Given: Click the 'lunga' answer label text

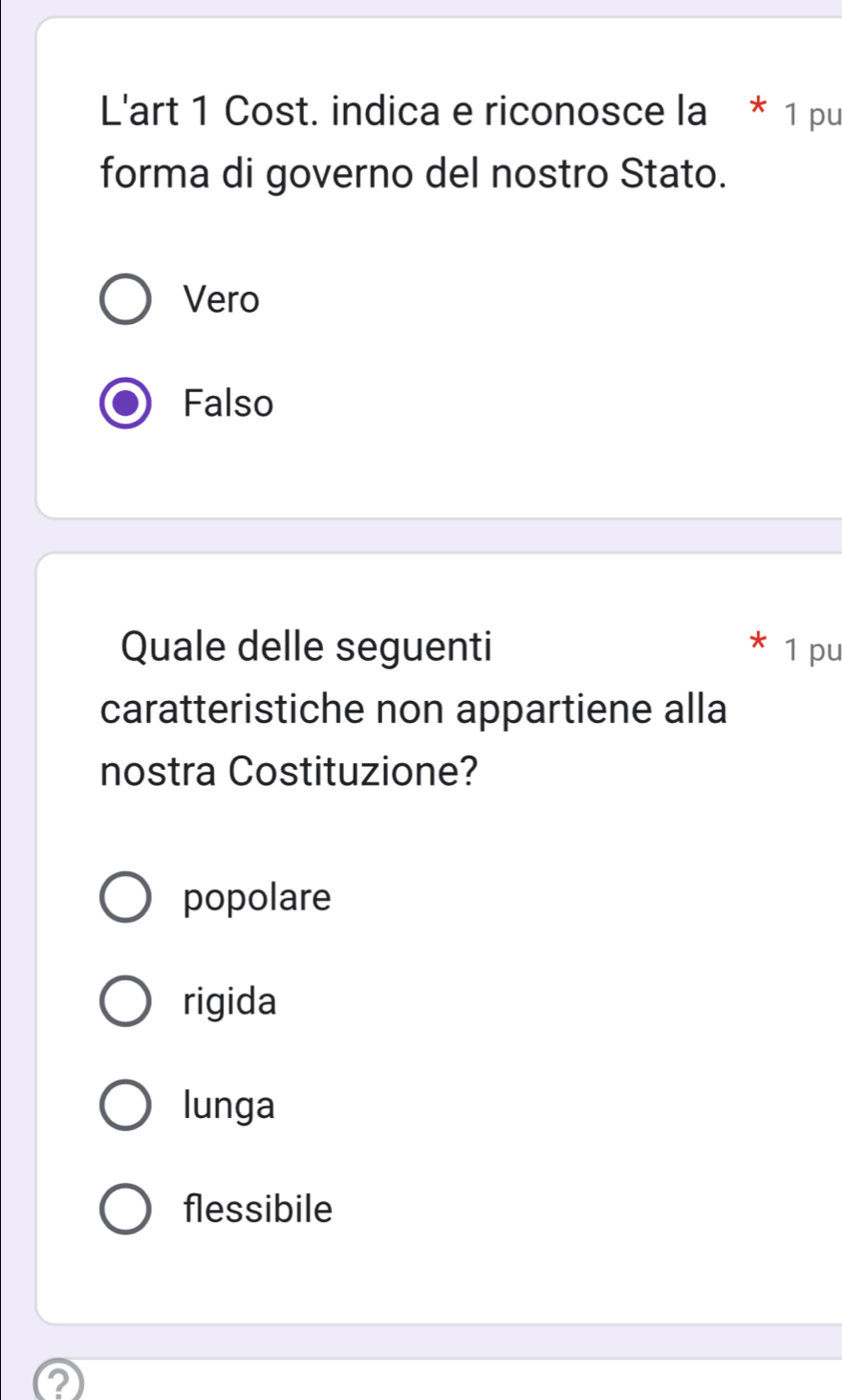Looking at the screenshot, I should coord(229,1105).
